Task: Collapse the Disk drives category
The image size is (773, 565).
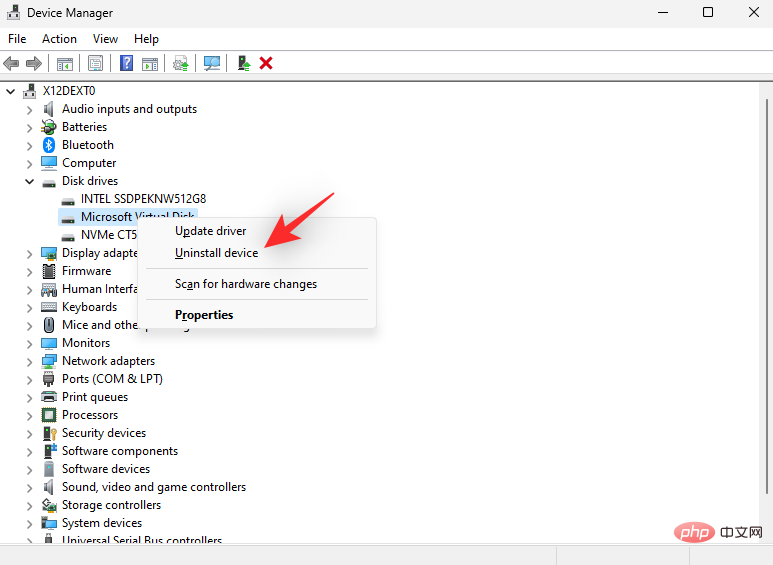Action: pos(30,181)
